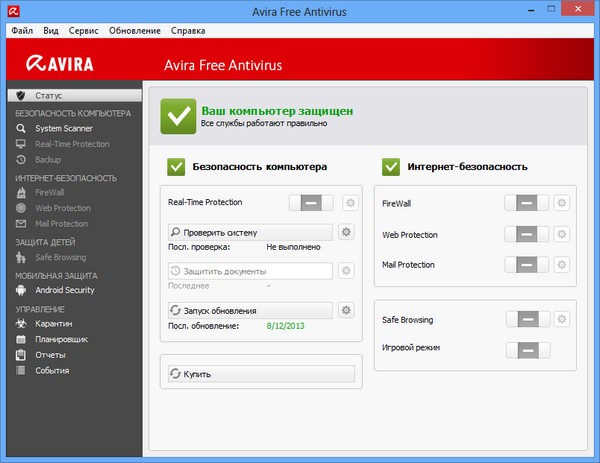Open System Scanner in the sidebar
Image resolution: width=600 pixels, height=463 pixels.
tap(63, 129)
